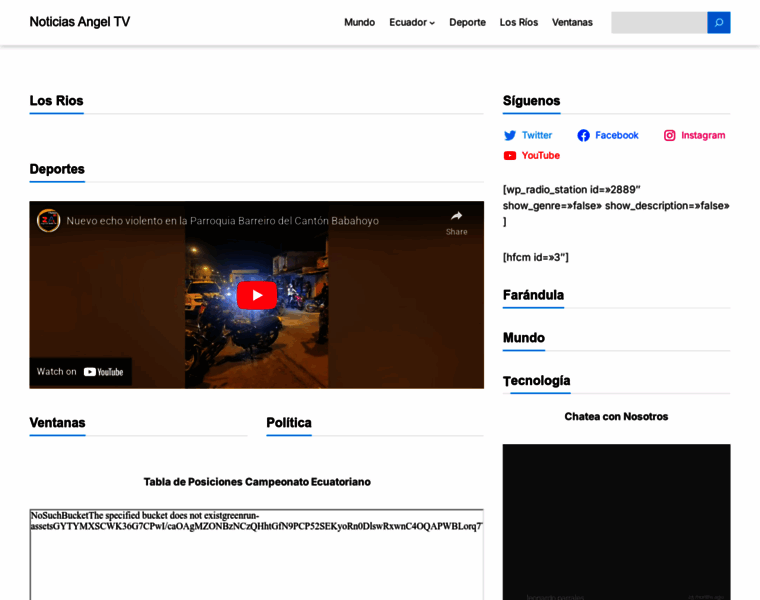
Task: Open the YouTube logo icon in Síguenos
Action: (x=510, y=156)
